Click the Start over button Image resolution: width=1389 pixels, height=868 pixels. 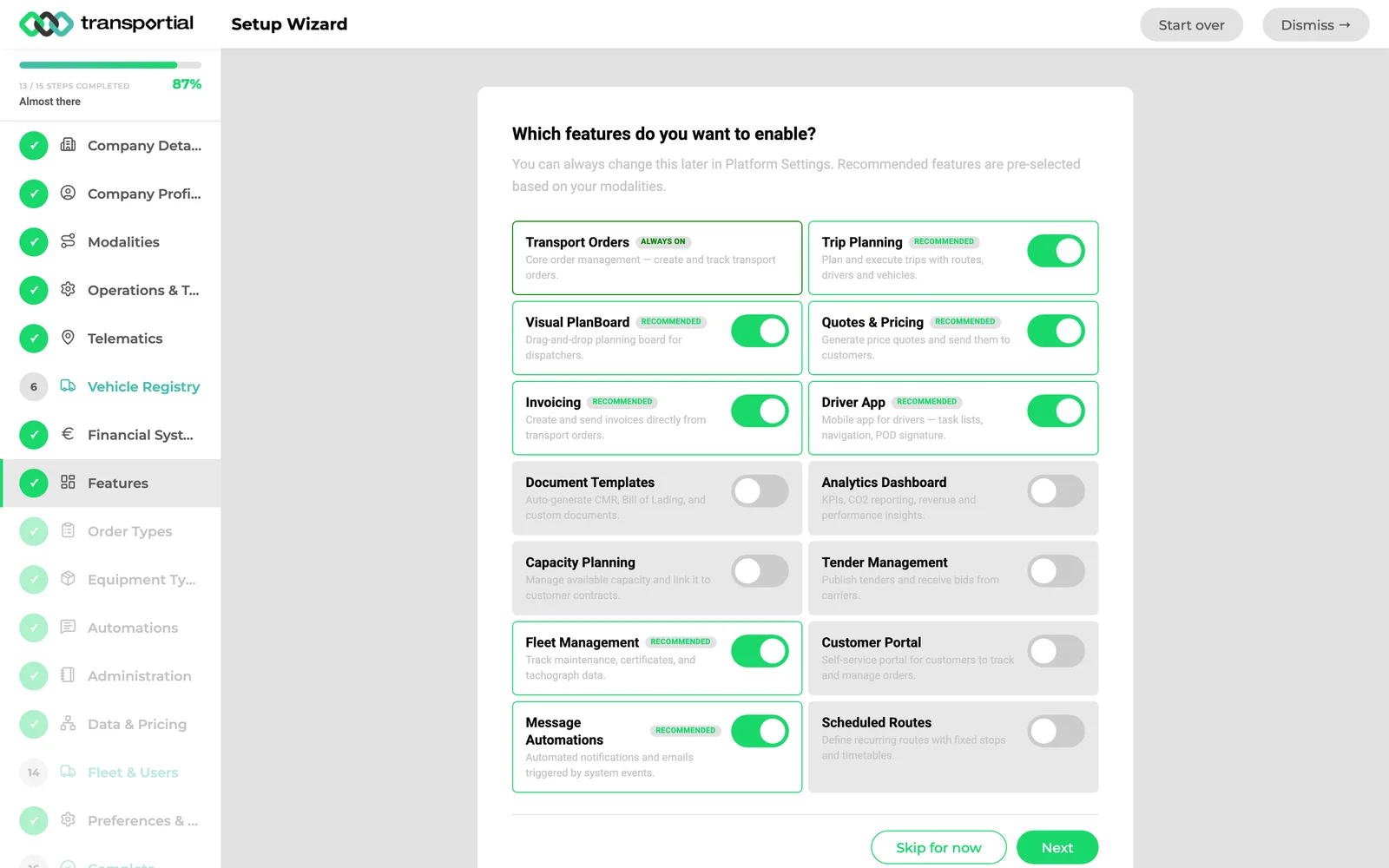pos(1191,24)
